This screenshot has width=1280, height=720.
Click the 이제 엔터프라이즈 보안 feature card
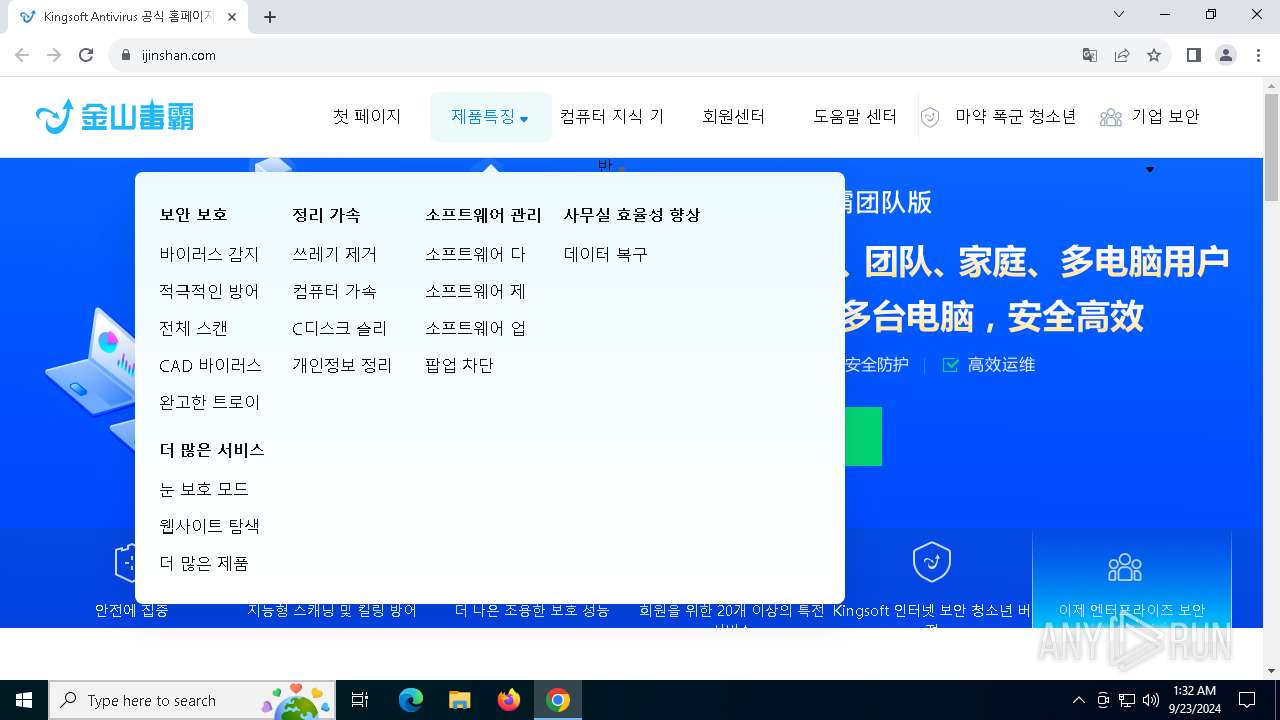[x=1132, y=579]
